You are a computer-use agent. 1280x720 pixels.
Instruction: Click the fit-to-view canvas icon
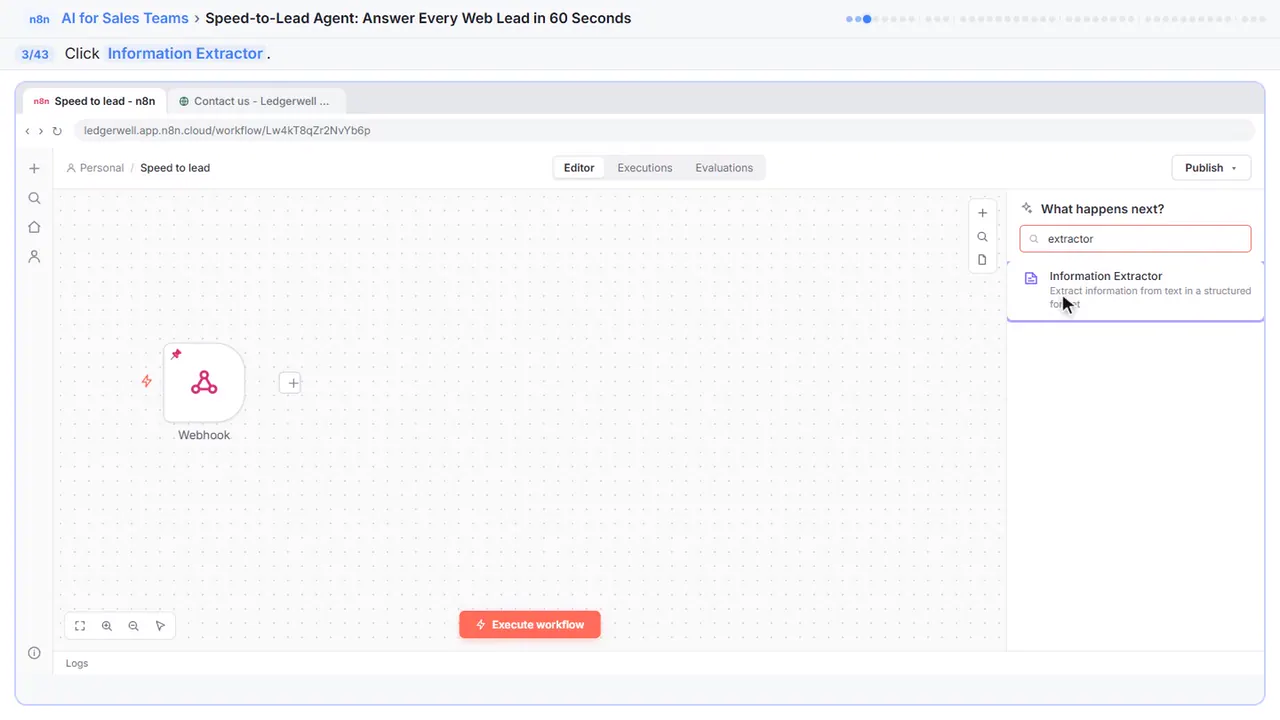point(80,626)
